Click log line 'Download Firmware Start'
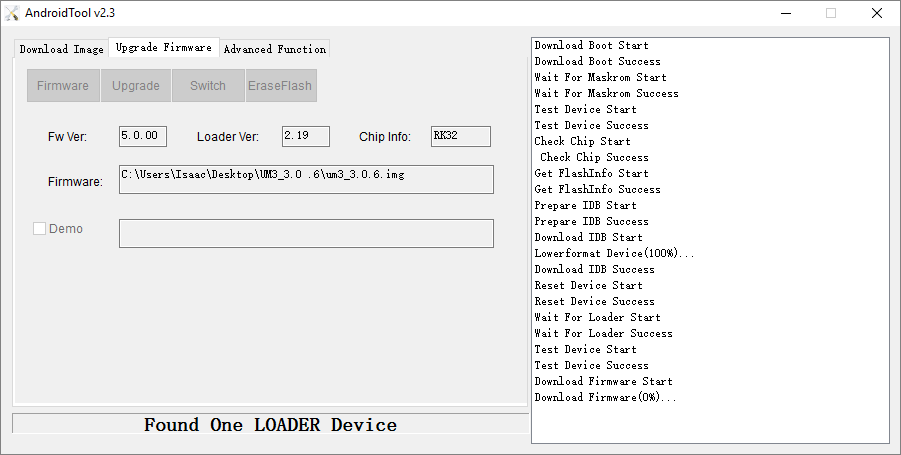This screenshot has width=901, height=455. point(603,381)
